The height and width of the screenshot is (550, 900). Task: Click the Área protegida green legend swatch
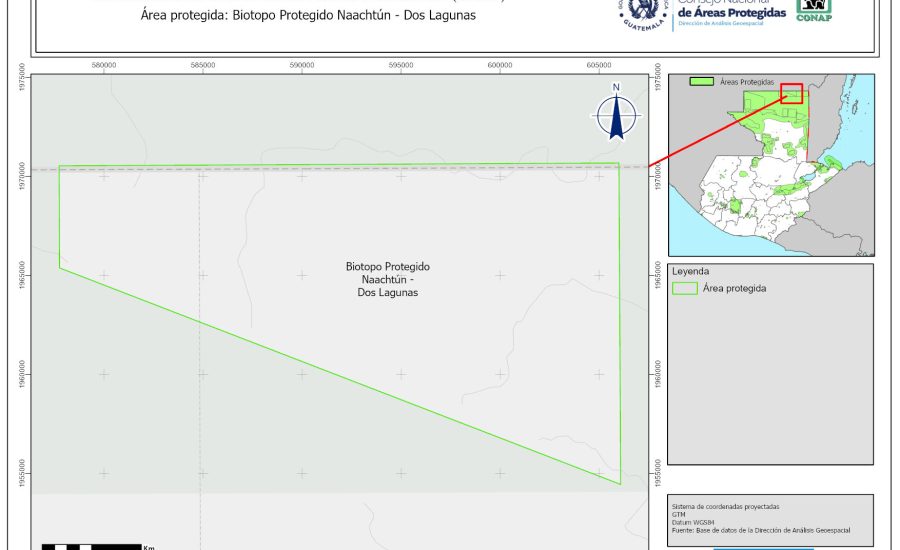click(685, 288)
